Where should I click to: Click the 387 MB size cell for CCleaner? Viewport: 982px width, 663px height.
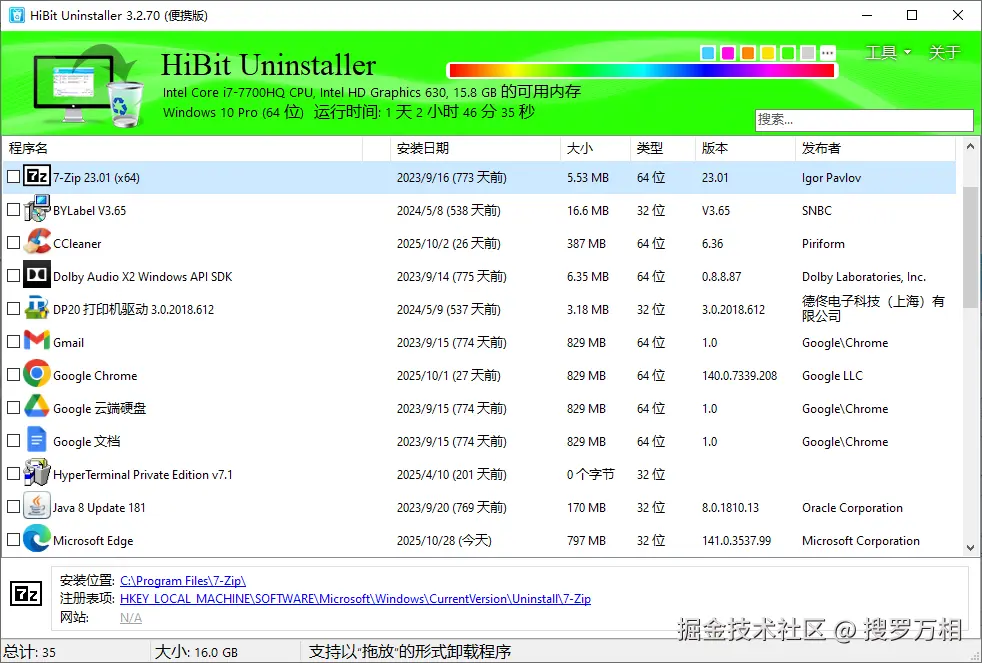tap(586, 244)
